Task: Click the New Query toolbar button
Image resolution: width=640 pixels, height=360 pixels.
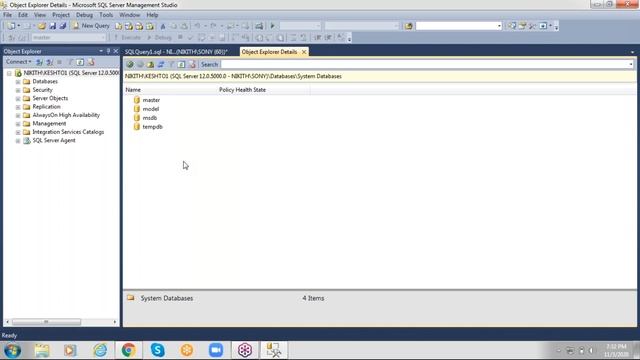Action: click(x=91, y=26)
